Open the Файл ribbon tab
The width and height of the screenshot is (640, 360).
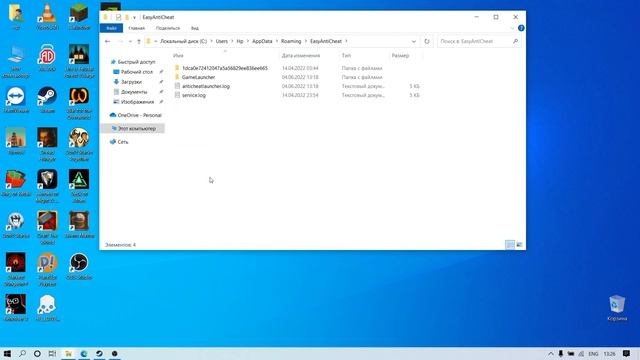click(111, 28)
